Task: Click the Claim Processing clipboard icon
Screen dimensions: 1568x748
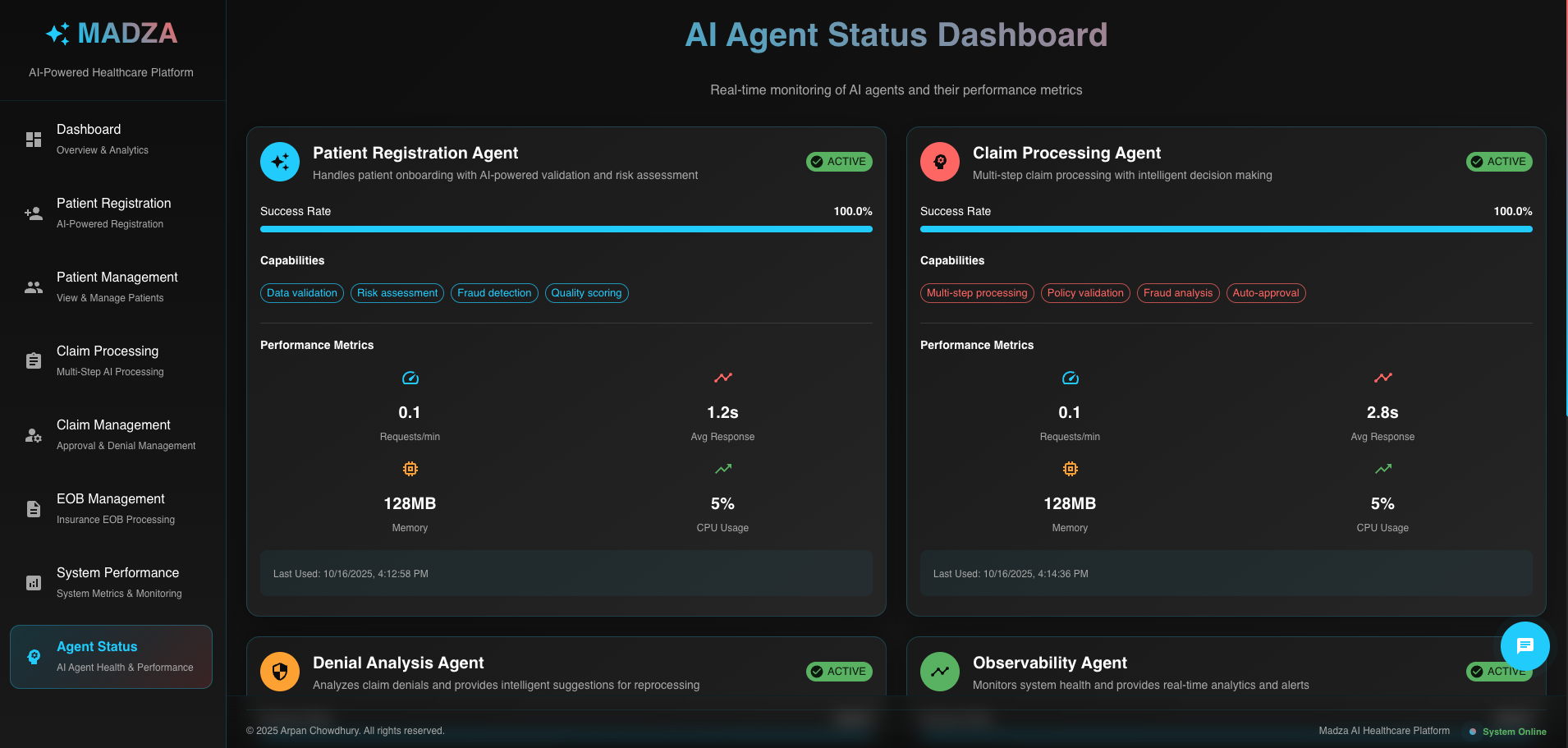Action: pos(34,361)
